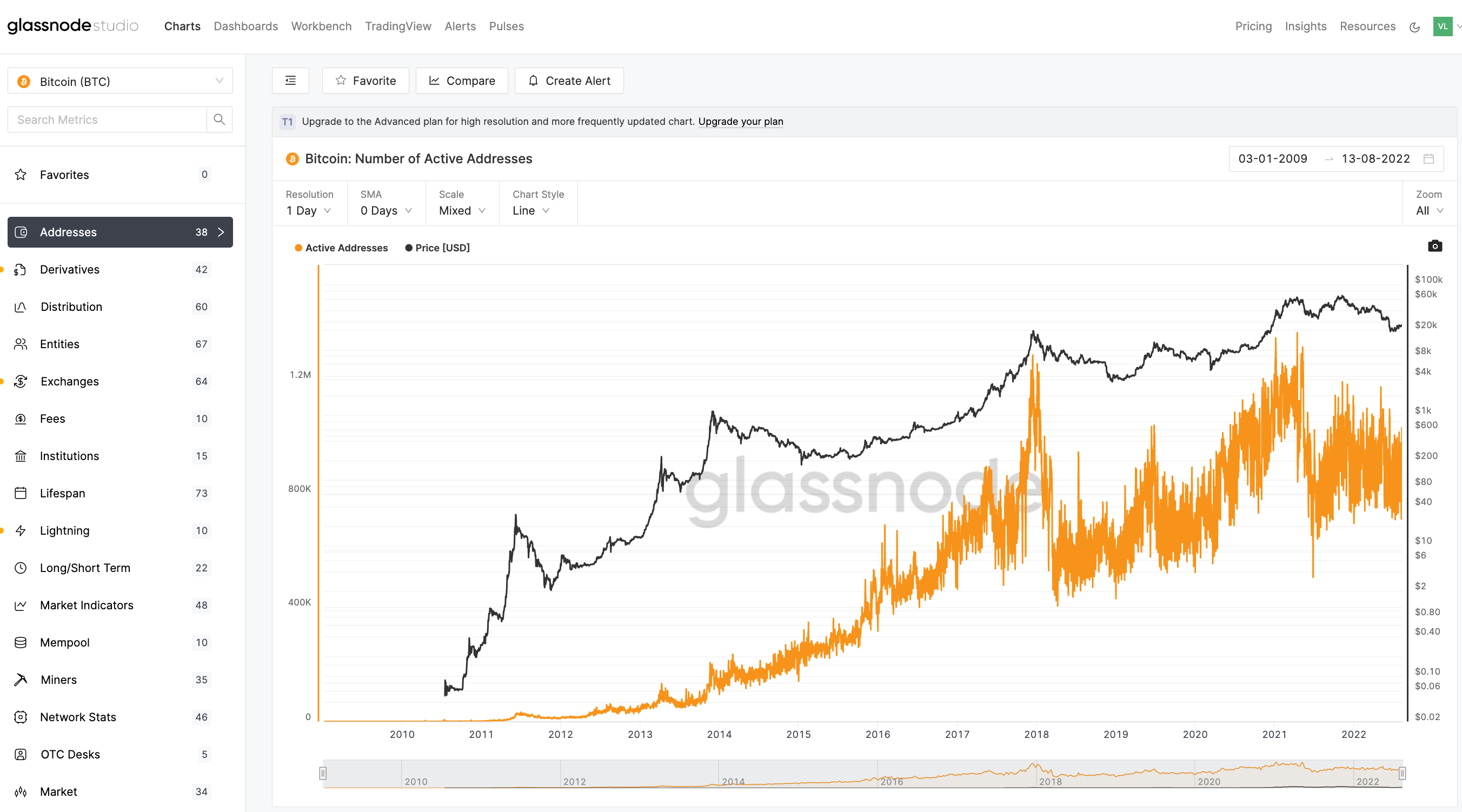Click the Compare button
1462x812 pixels.
point(461,81)
